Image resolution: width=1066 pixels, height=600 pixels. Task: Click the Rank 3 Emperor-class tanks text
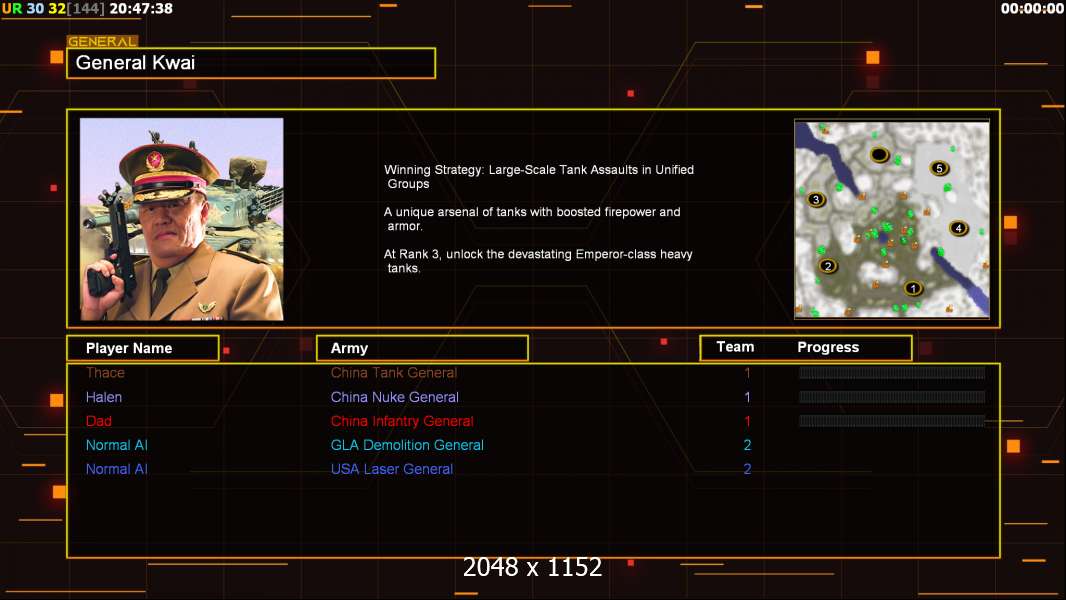(x=538, y=261)
